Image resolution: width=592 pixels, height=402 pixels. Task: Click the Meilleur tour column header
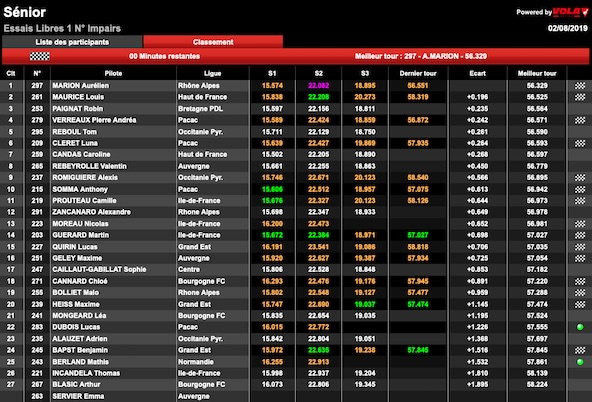click(x=537, y=74)
